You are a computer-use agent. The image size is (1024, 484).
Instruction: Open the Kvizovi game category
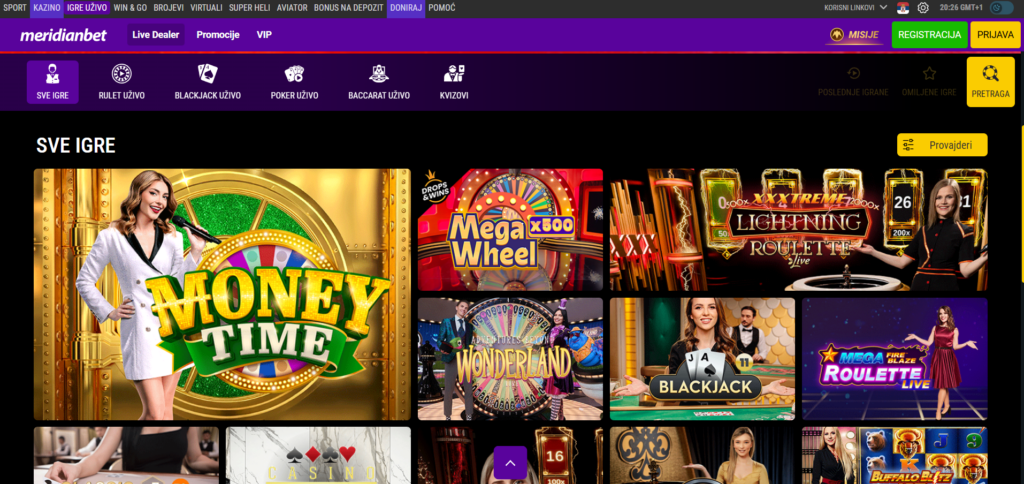[454, 82]
